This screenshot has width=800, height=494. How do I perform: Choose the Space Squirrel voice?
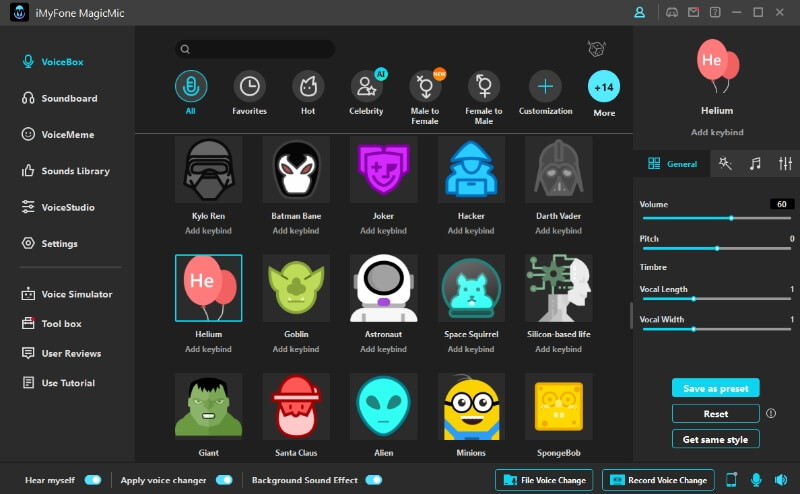click(x=471, y=288)
